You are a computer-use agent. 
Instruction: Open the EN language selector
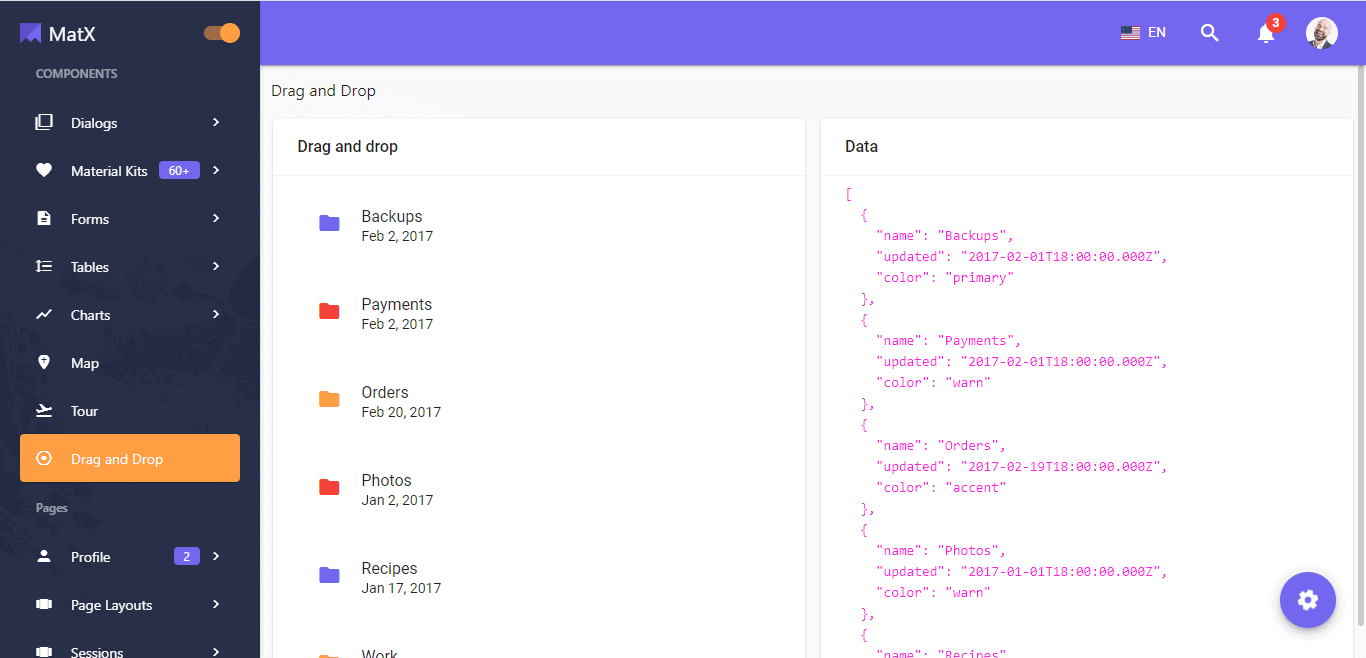(1143, 33)
